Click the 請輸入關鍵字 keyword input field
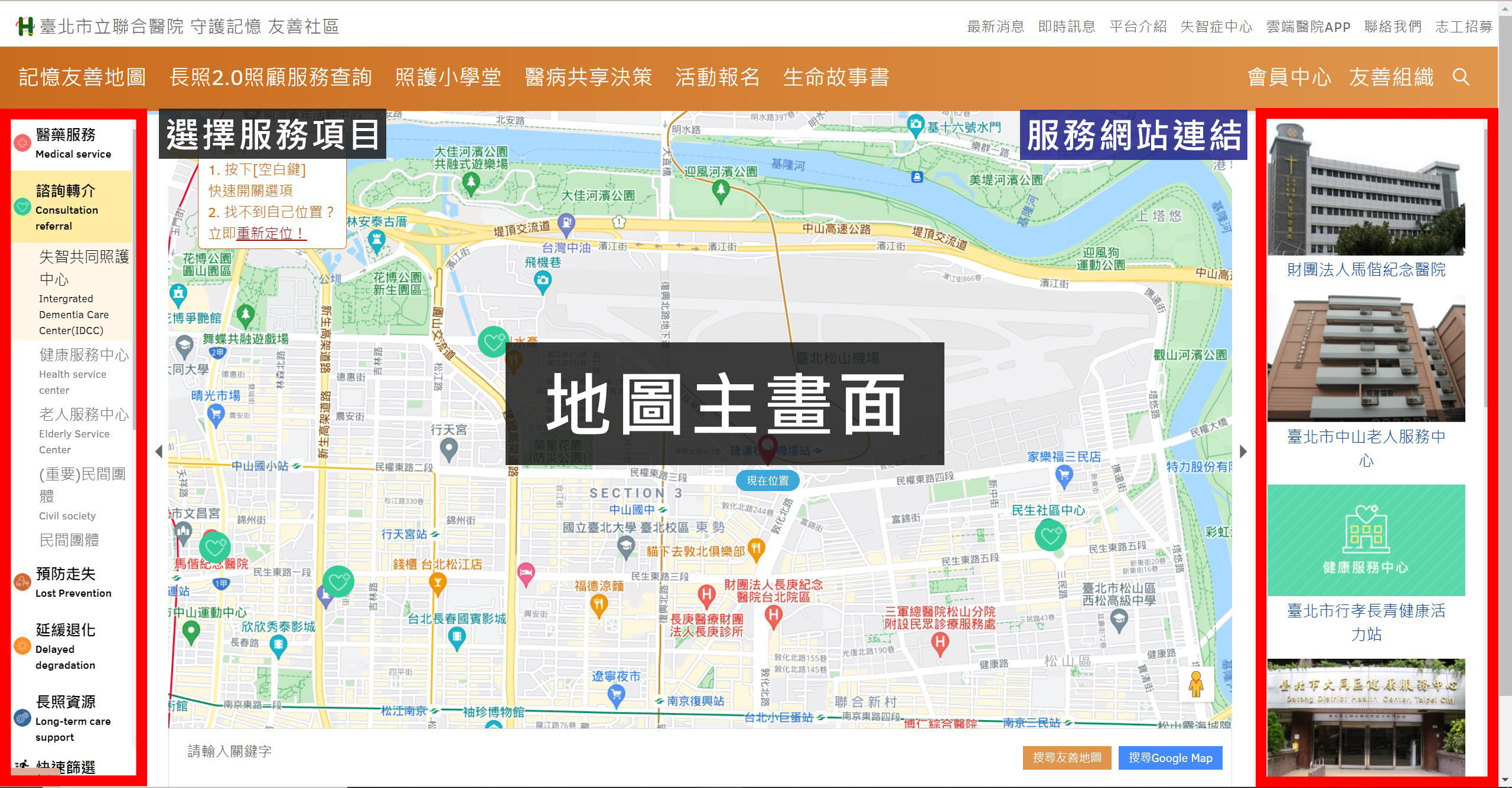1512x788 pixels. pos(295,751)
